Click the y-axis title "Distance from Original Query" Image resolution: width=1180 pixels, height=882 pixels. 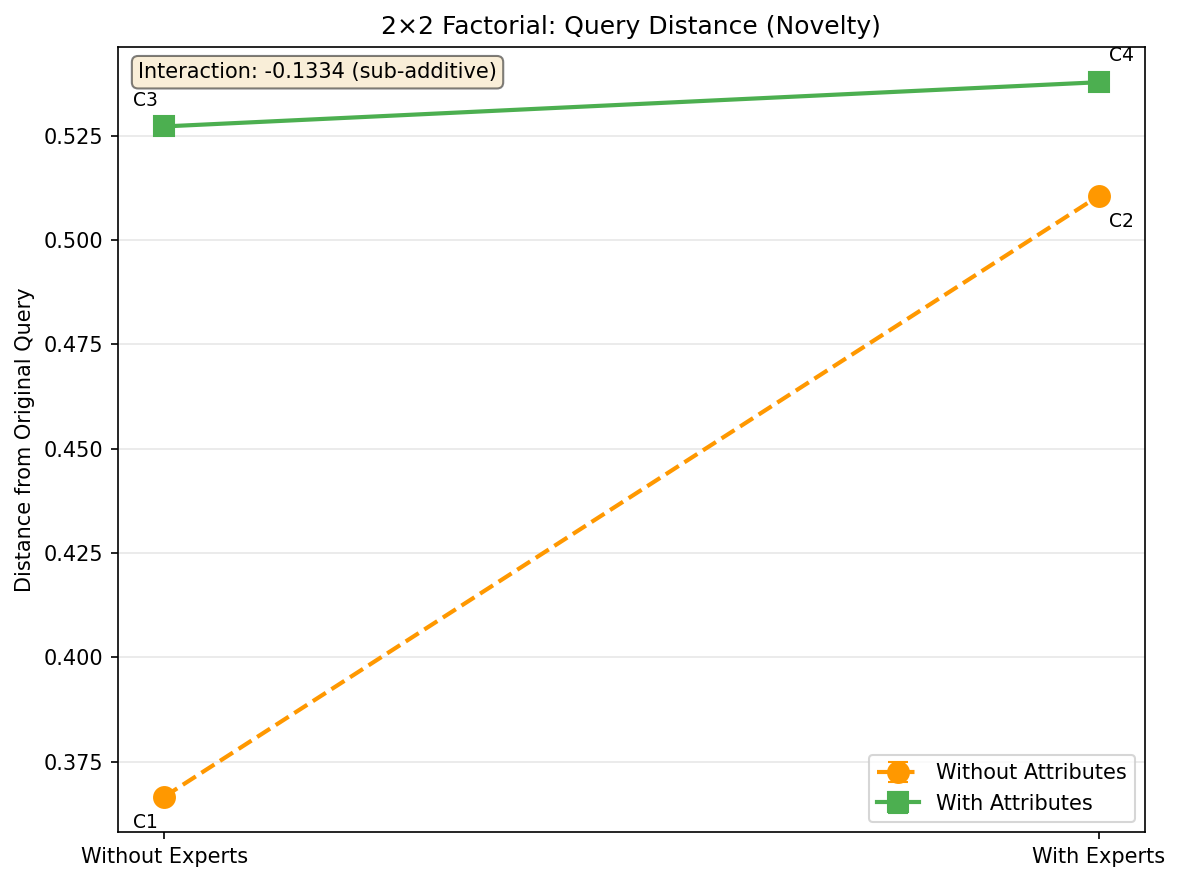click(x=24, y=440)
